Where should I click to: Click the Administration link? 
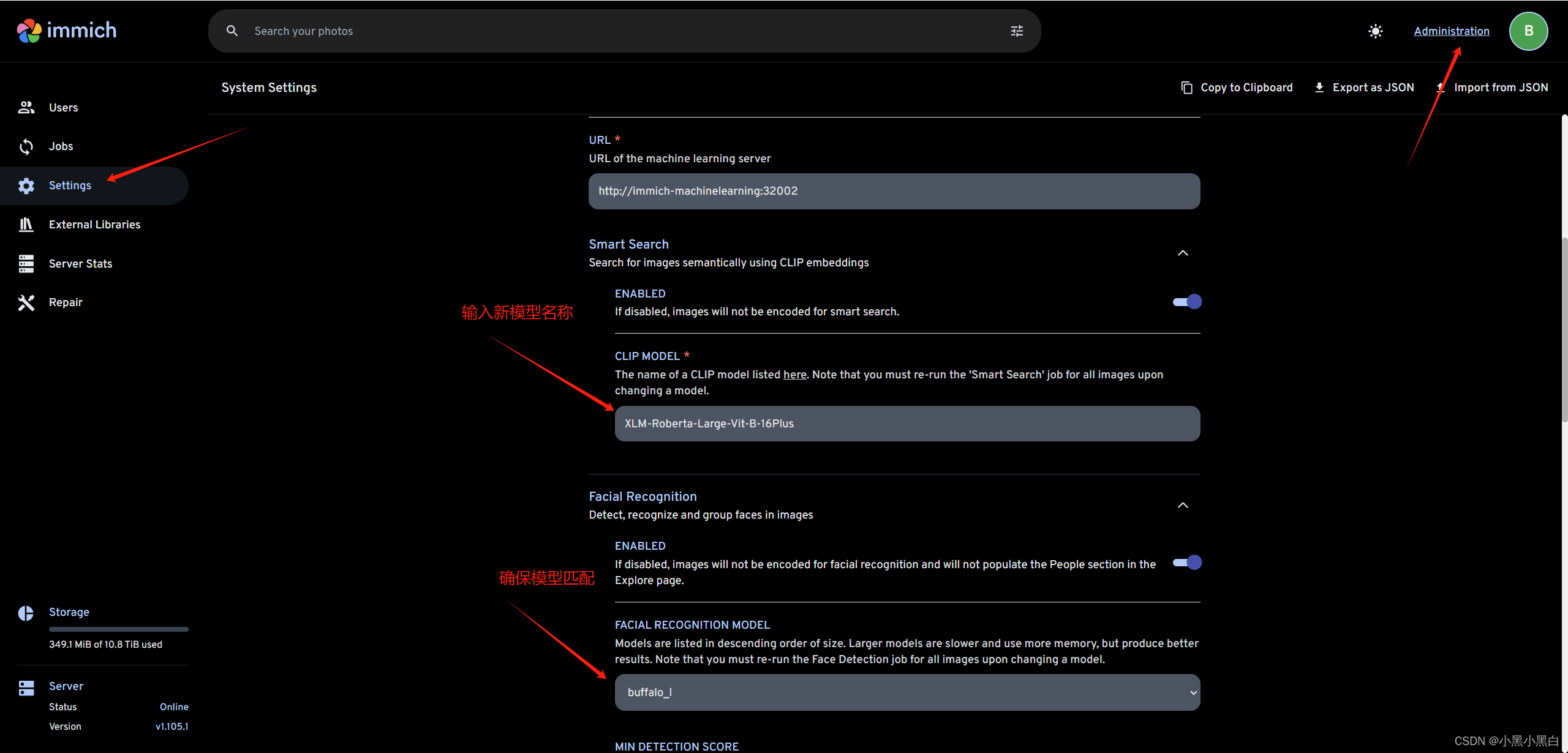point(1451,31)
